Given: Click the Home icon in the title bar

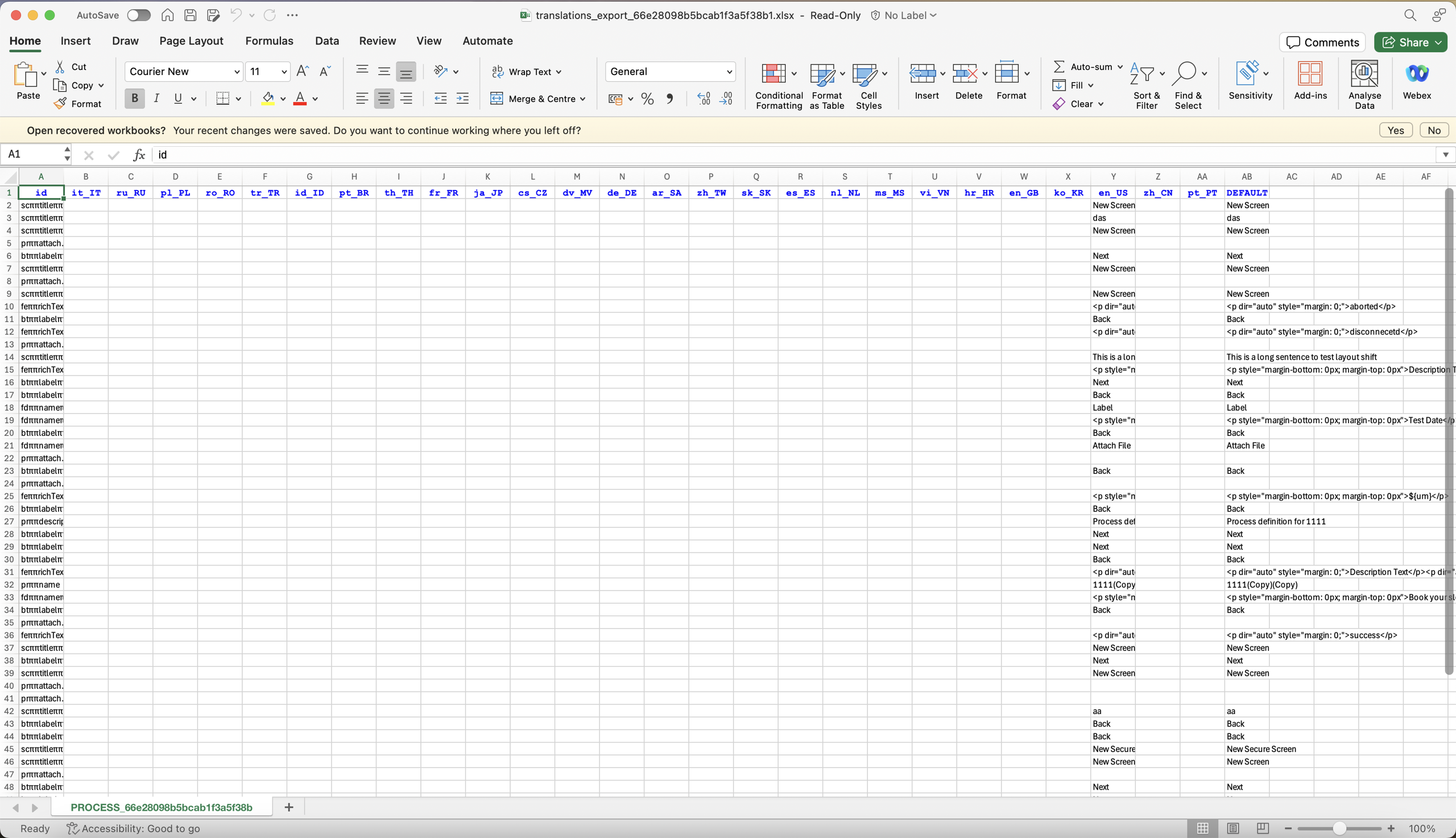Looking at the screenshot, I should (x=167, y=15).
